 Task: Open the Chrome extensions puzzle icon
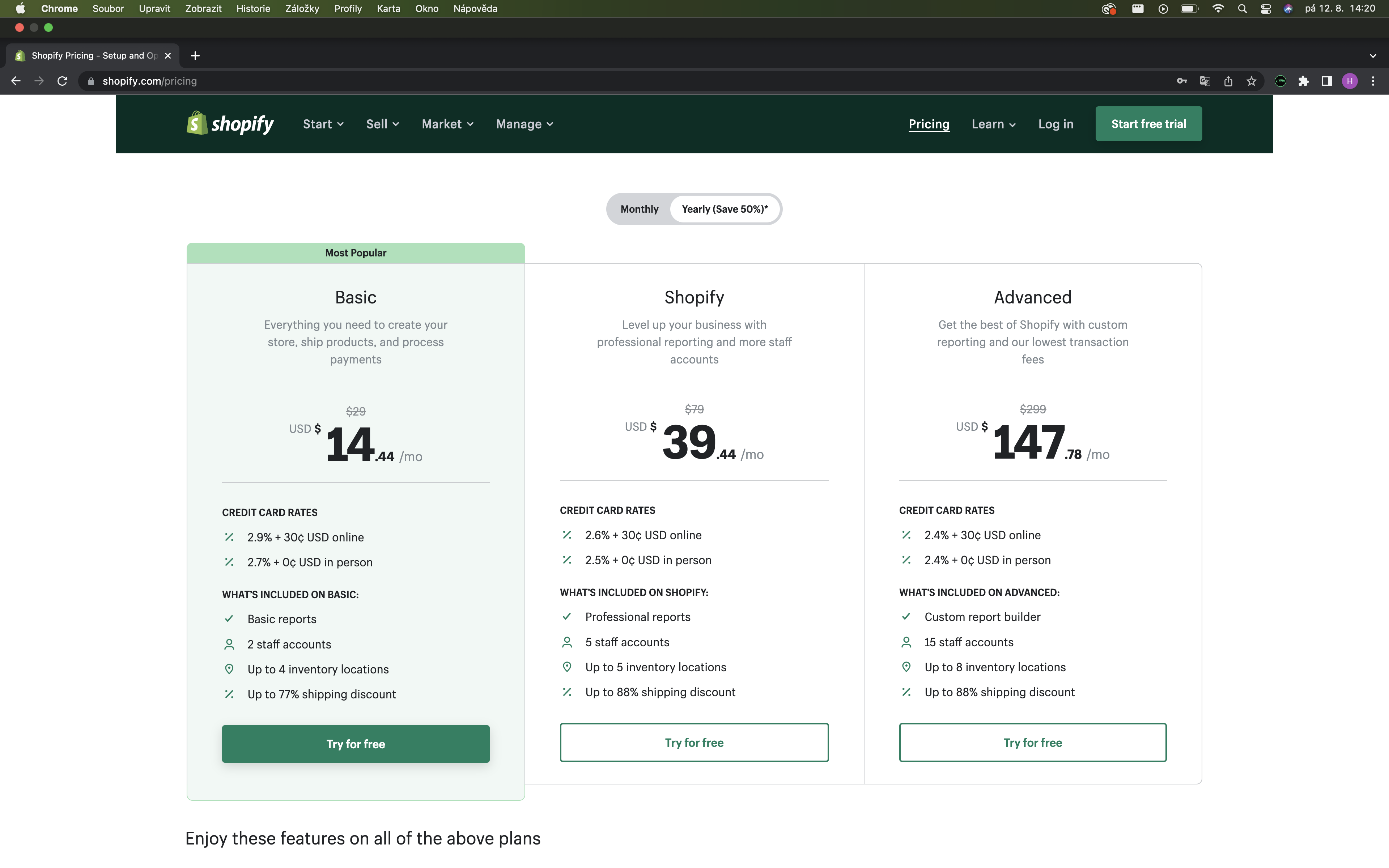(1304, 81)
